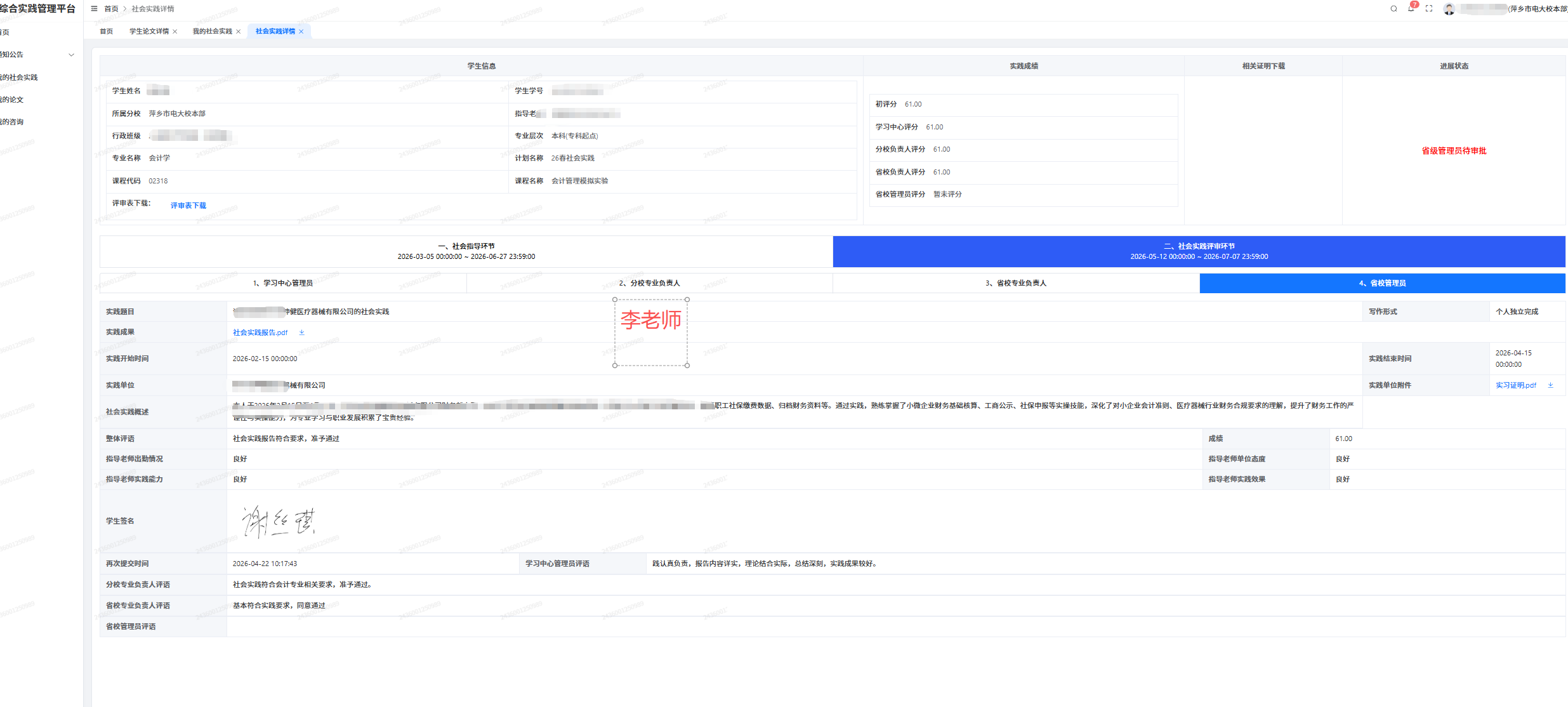1568x707 pixels.
Task: Open the 社会实践报告.pdf file link
Action: click(x=260, y=333)
